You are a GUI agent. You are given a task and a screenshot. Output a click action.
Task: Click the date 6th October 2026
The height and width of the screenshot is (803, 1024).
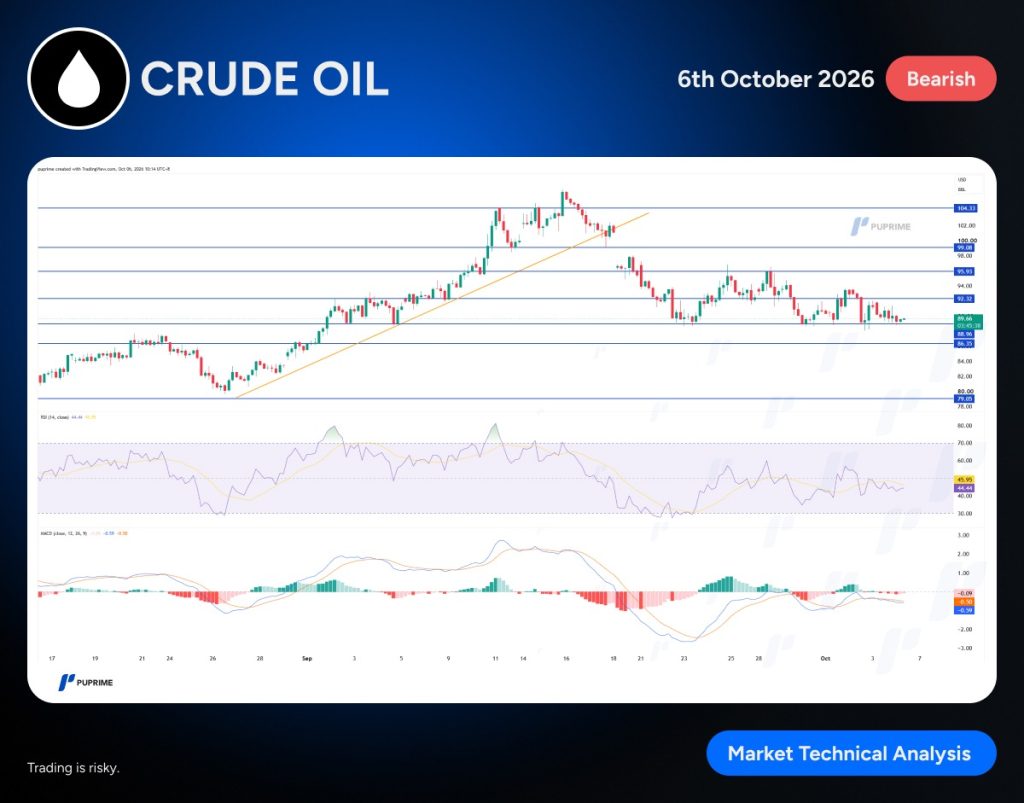click(x=775, y=79)
